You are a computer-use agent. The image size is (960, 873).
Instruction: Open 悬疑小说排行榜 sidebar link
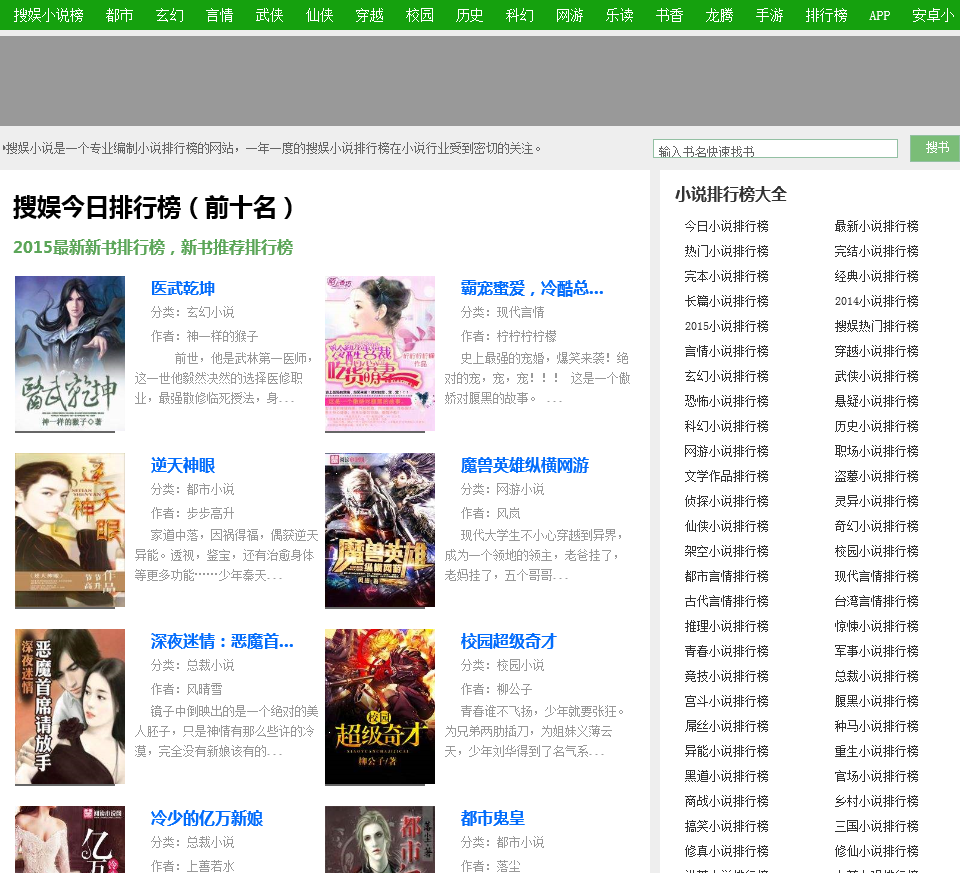coord(876,402)
